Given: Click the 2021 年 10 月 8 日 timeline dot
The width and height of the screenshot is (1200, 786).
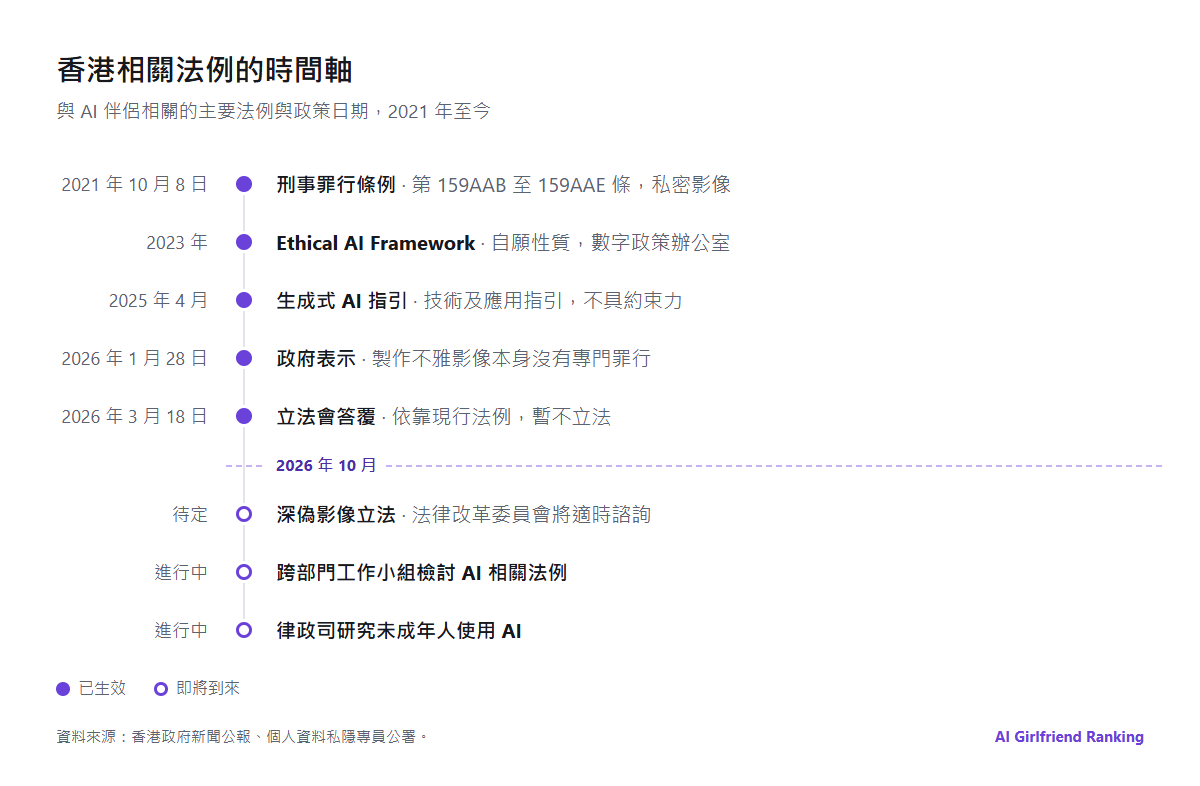Looking at the screenshot, I should [244, 184].
